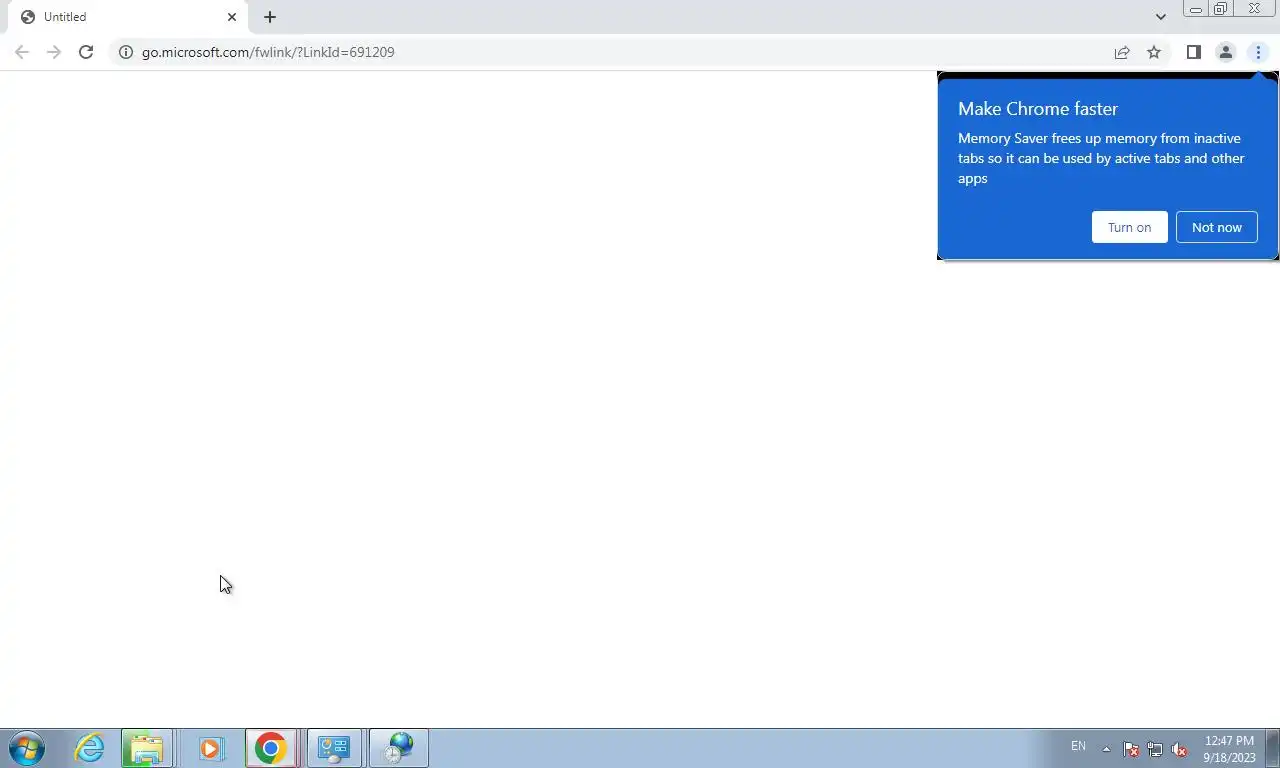Image resolution: width=1280 pixels, height=768 pixels.
Task: Reload the page with the refresh icon
Action: point(86,52)
